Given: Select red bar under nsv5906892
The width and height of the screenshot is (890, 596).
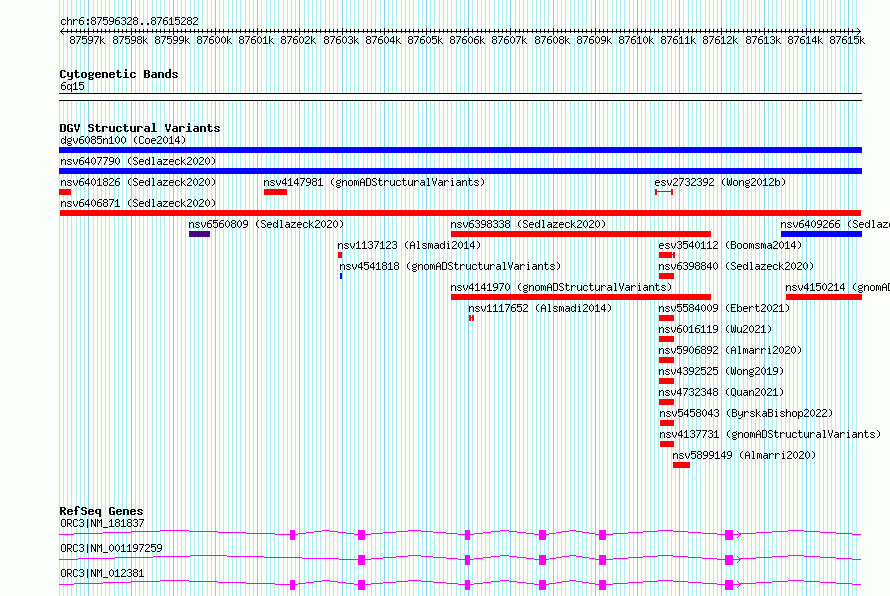Looking at the screenshot, I should point(666,360).
